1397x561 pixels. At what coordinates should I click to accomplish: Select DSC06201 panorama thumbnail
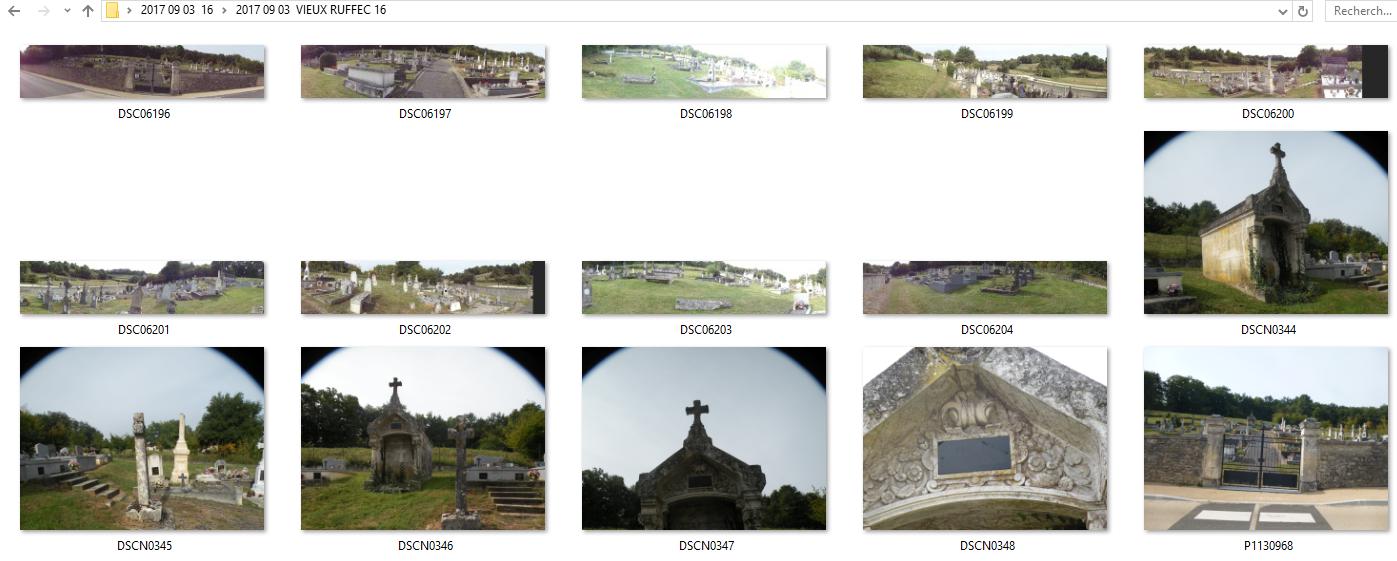pos(142,287)
